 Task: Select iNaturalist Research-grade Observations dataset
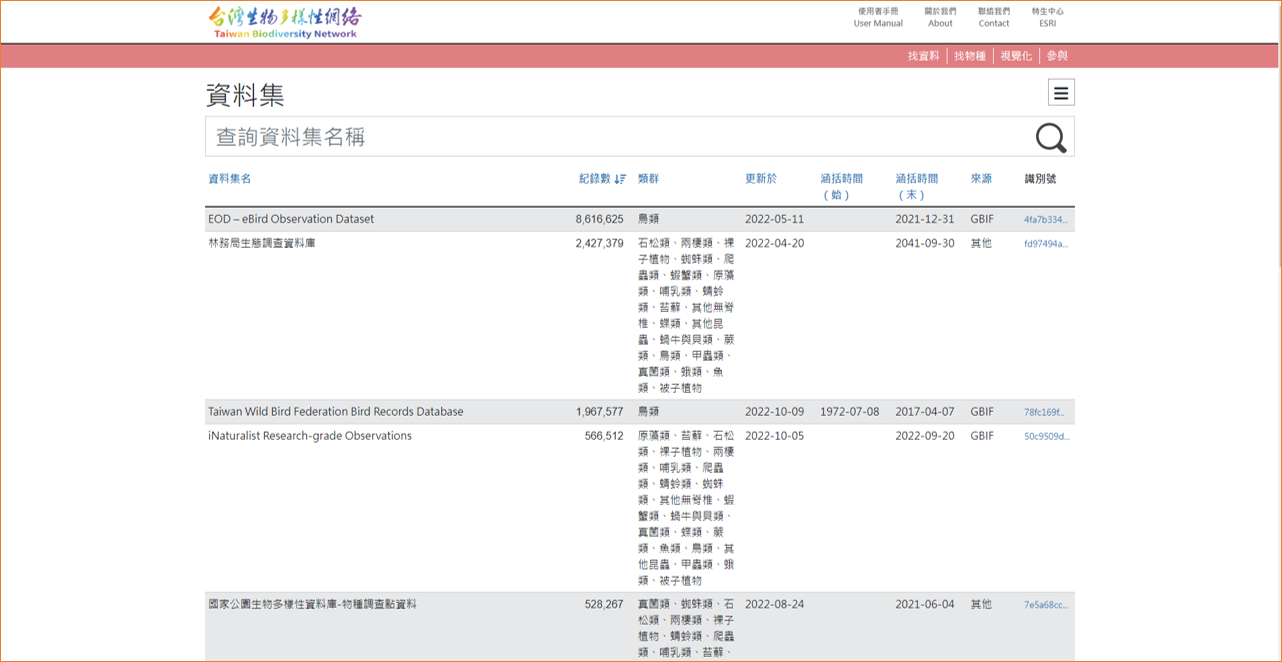coord(310,436)
